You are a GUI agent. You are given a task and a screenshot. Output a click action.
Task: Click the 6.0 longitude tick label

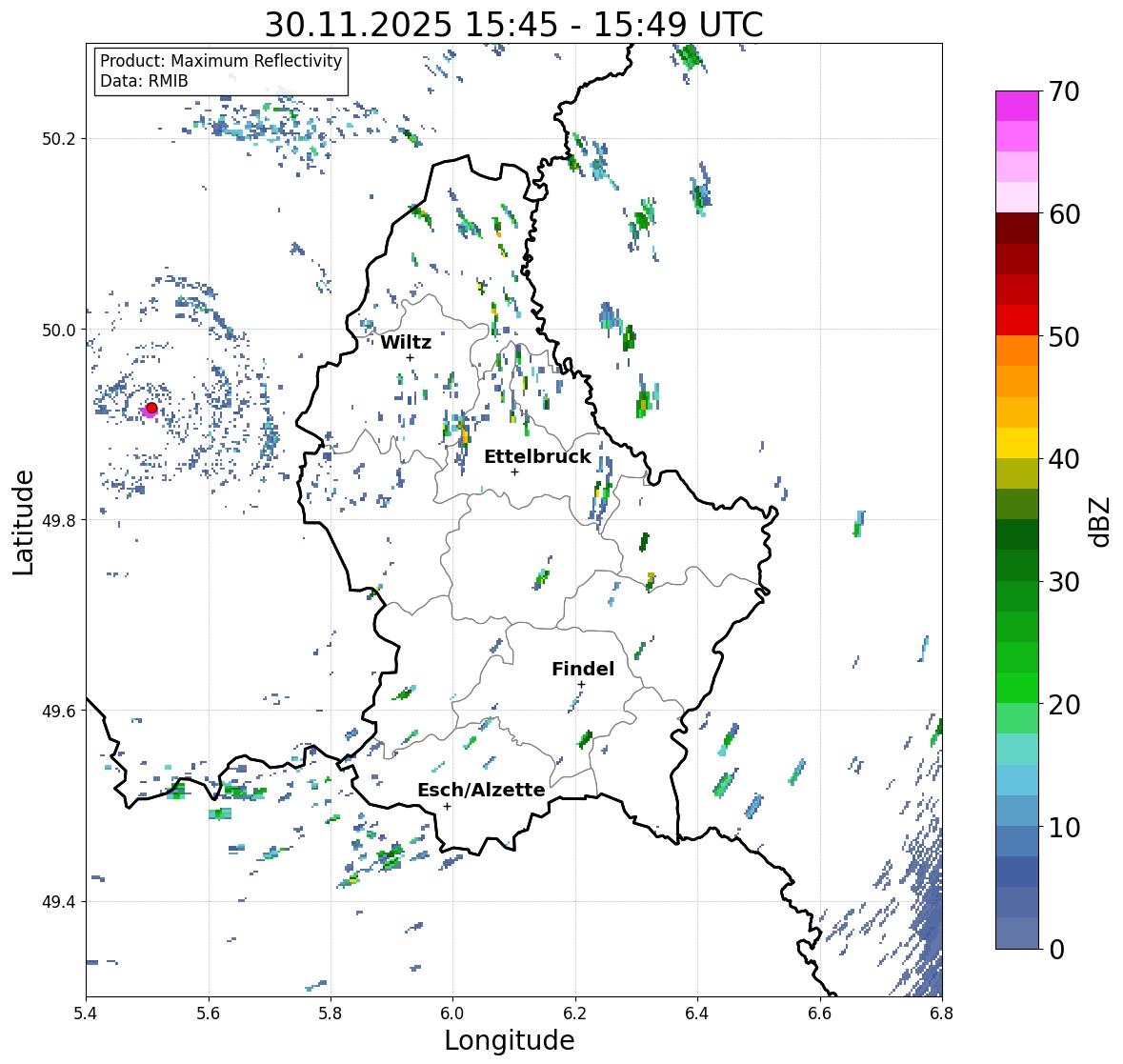452,1013
